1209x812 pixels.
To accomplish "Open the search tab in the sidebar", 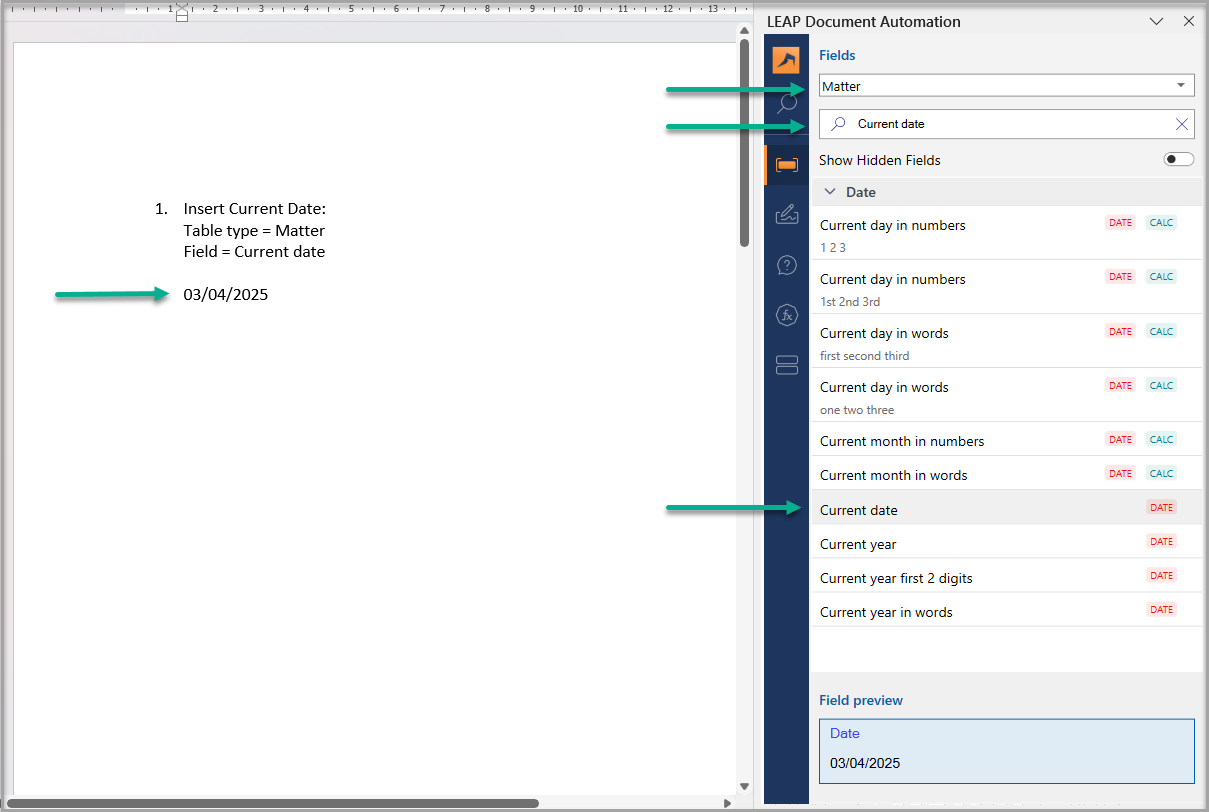I will [787, 103].
